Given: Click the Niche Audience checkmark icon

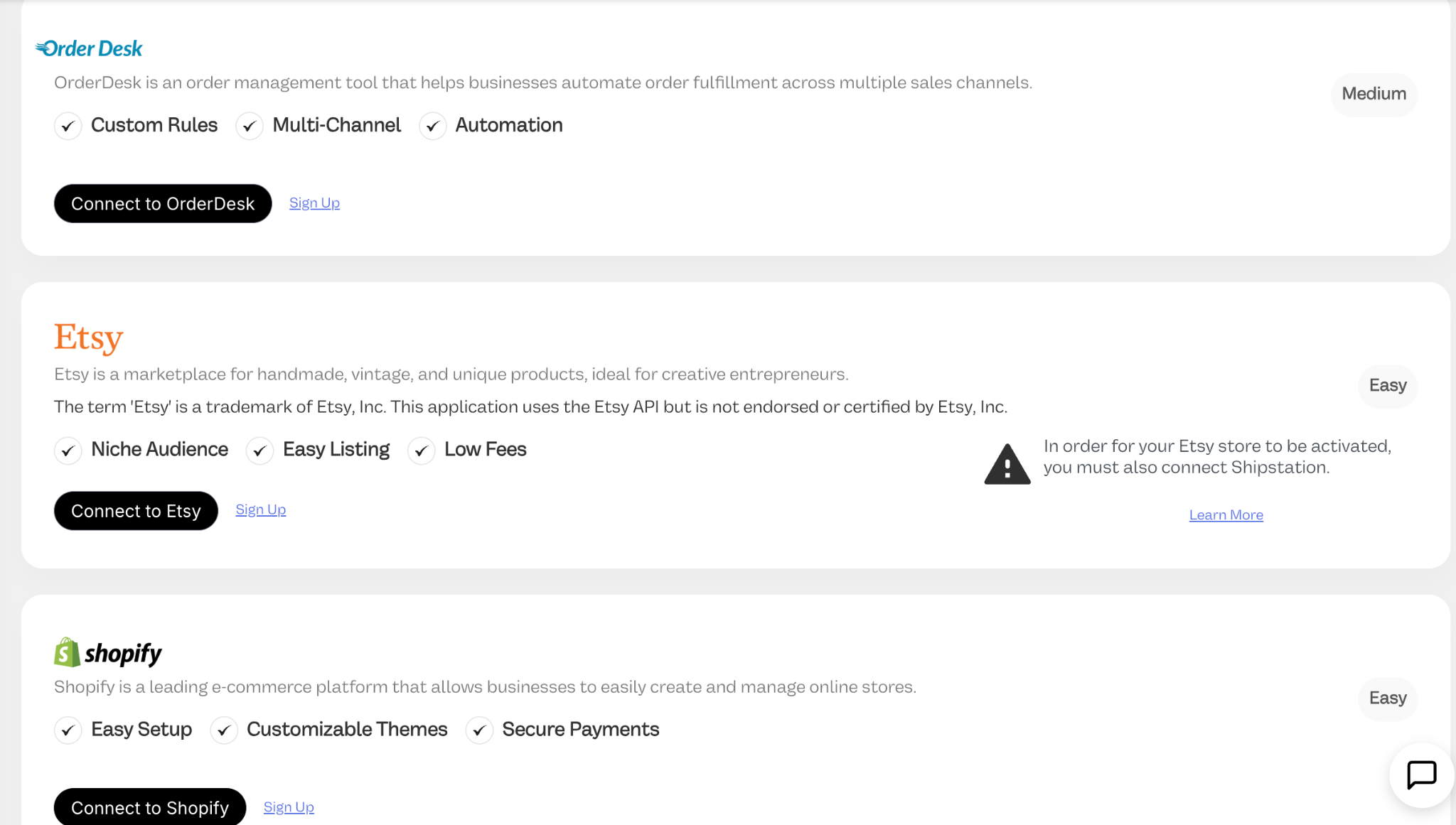Looking at the screenshot, I should 68,451.
